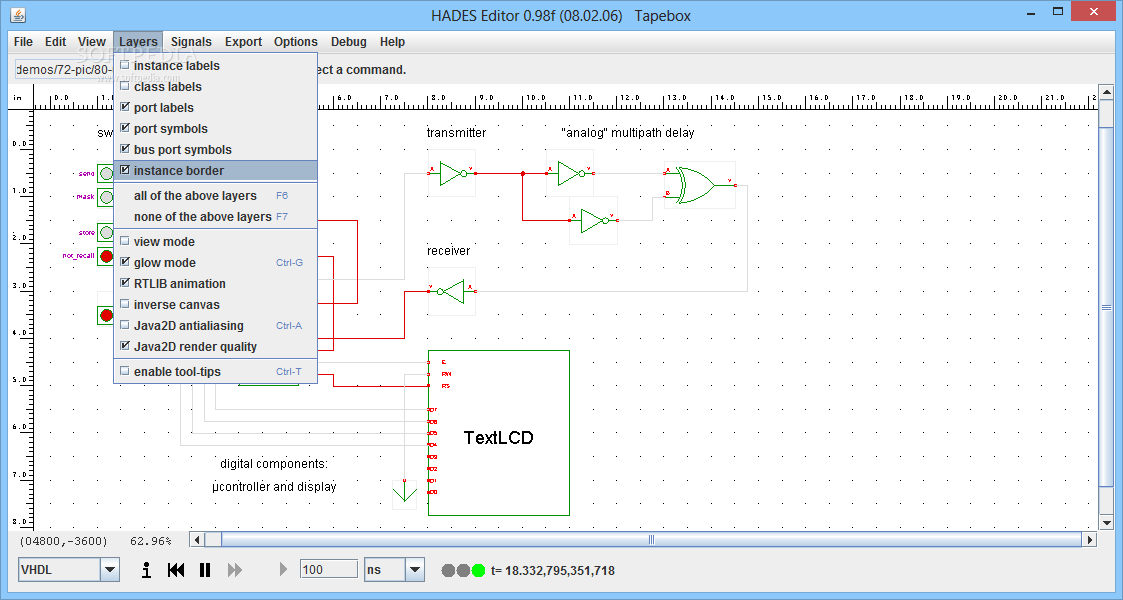Click the 'send' switch circle
The image size is (1123, 600).
pyautogui.click(x=106, y=173)
